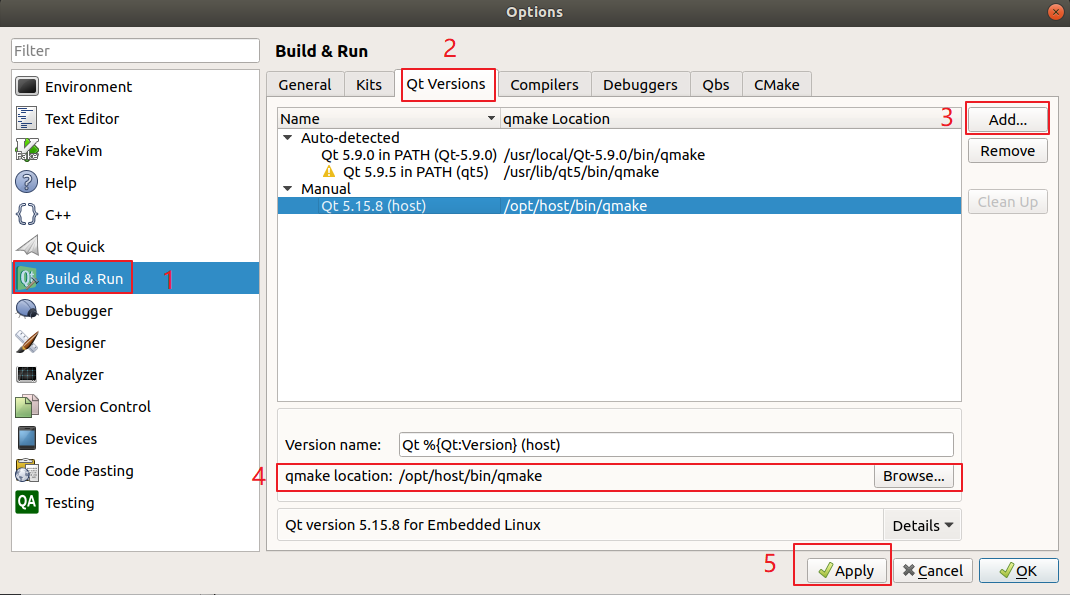Browse for the qmake location
This screenshot has height=595, width=1070.
click(x=914, y=476)
